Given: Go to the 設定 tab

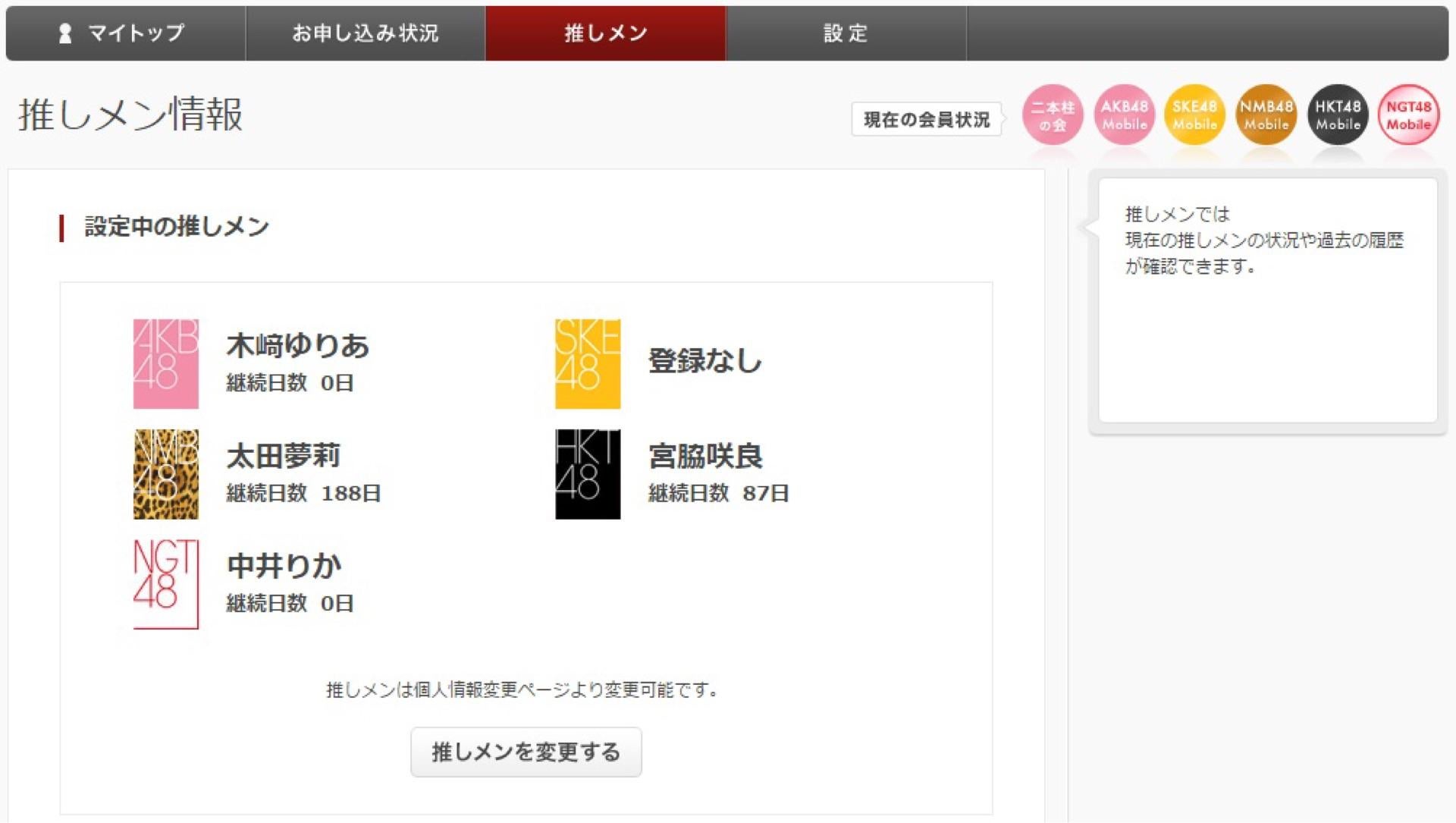Looking at the screenshot, I should click(x=846, y=33).
